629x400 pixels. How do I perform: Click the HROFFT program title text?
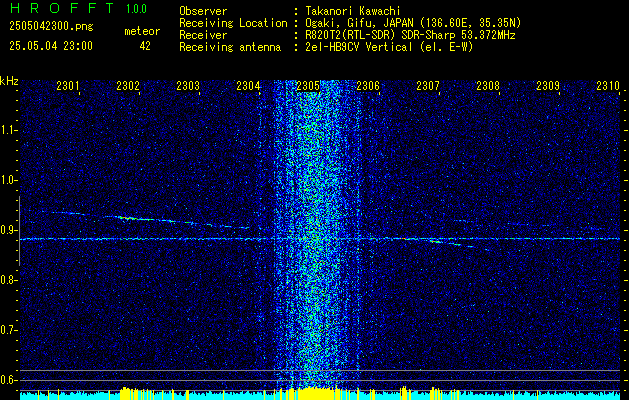coord(62,8)
